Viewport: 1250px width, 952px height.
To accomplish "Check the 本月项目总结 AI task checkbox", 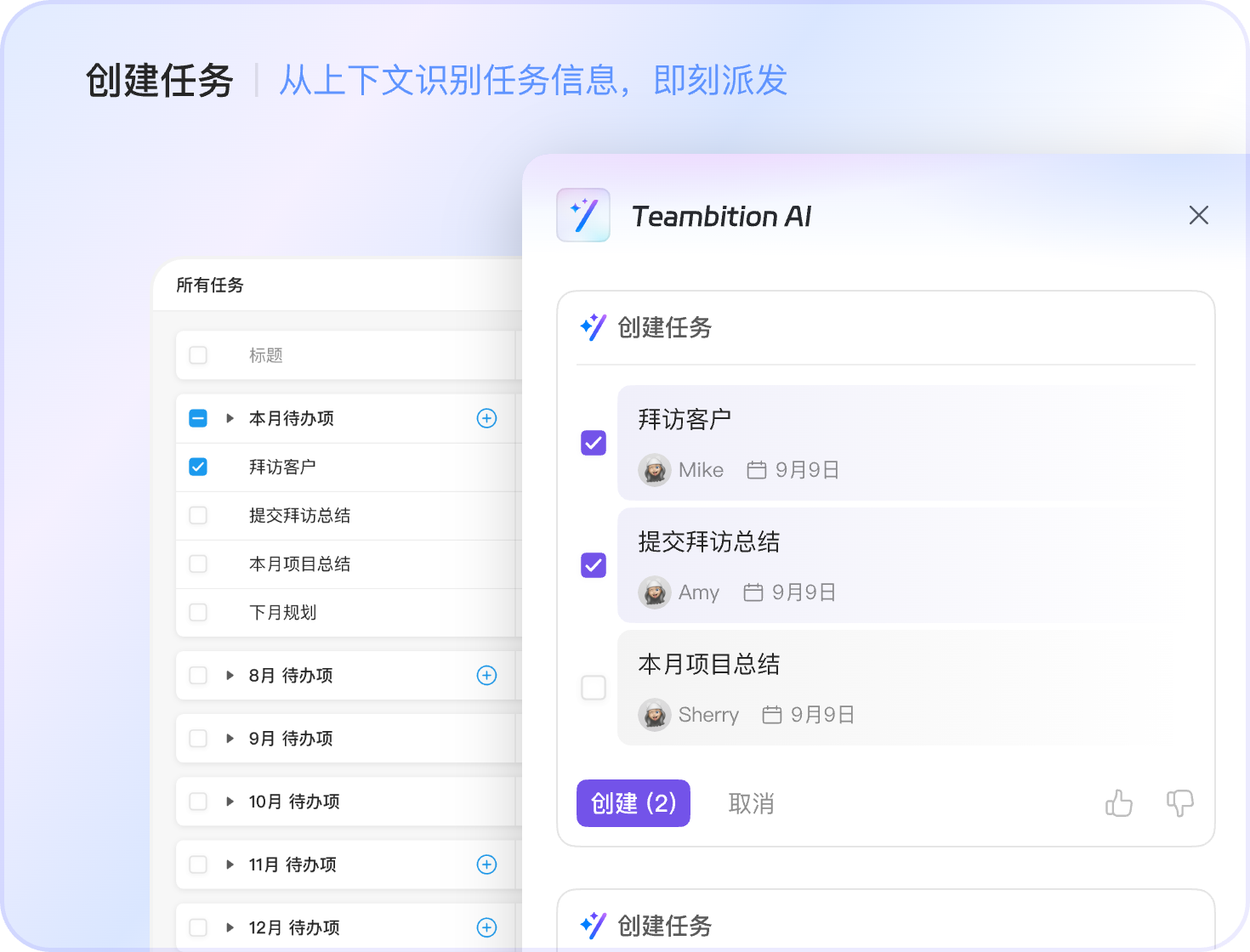I will (x=594, y=688).
